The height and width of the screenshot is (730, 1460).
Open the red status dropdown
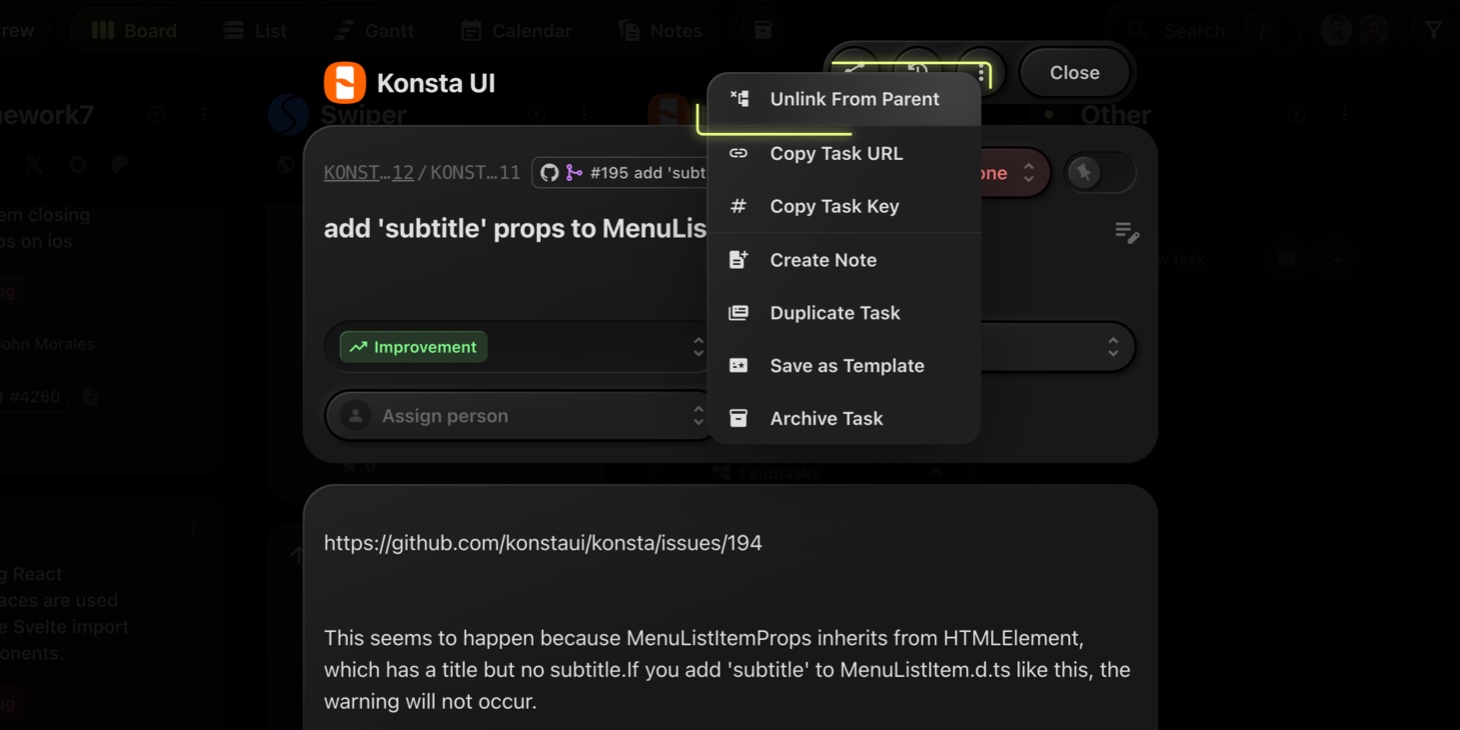coord(1012,173)
